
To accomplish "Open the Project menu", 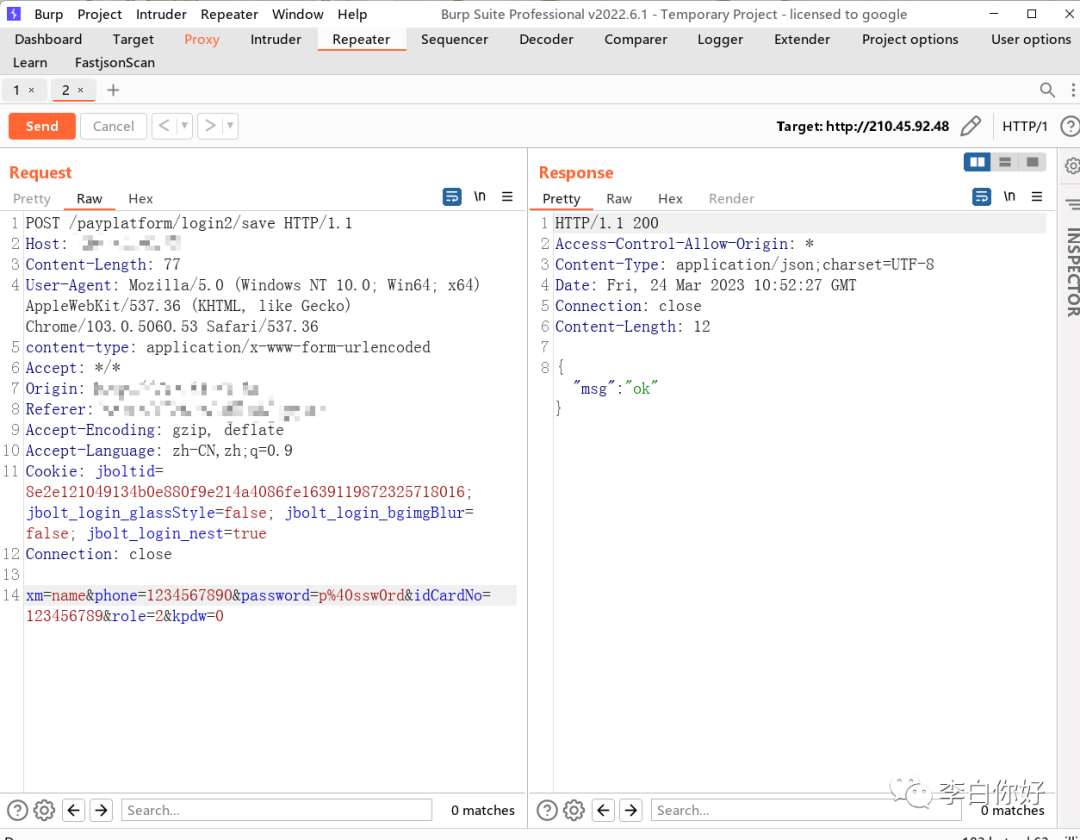I will point(99,14).
